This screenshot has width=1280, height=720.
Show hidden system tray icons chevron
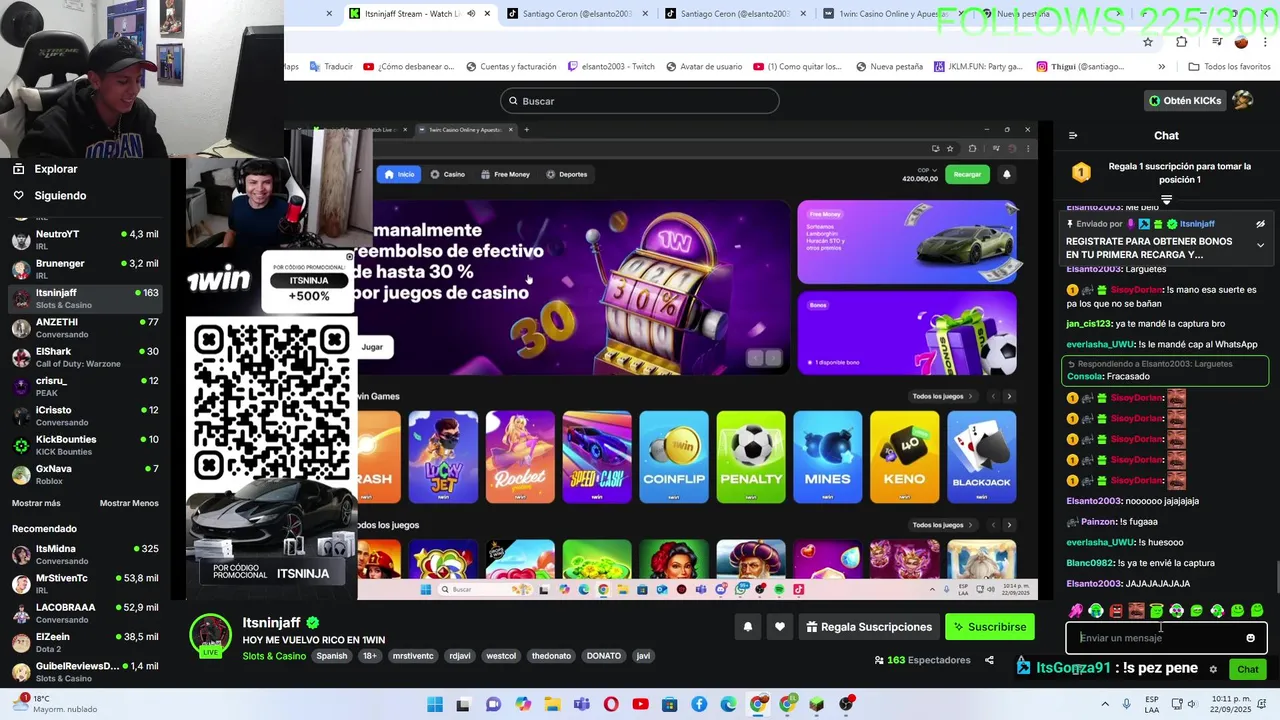coord(1105,704)
